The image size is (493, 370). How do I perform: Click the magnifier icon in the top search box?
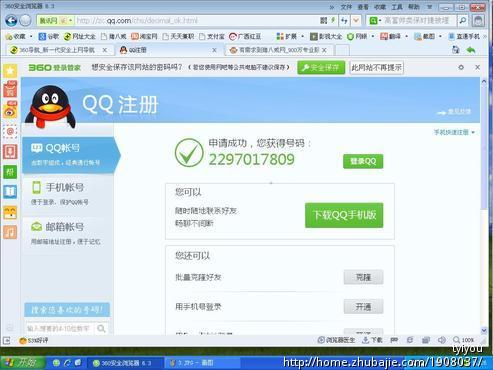[463, 21]
